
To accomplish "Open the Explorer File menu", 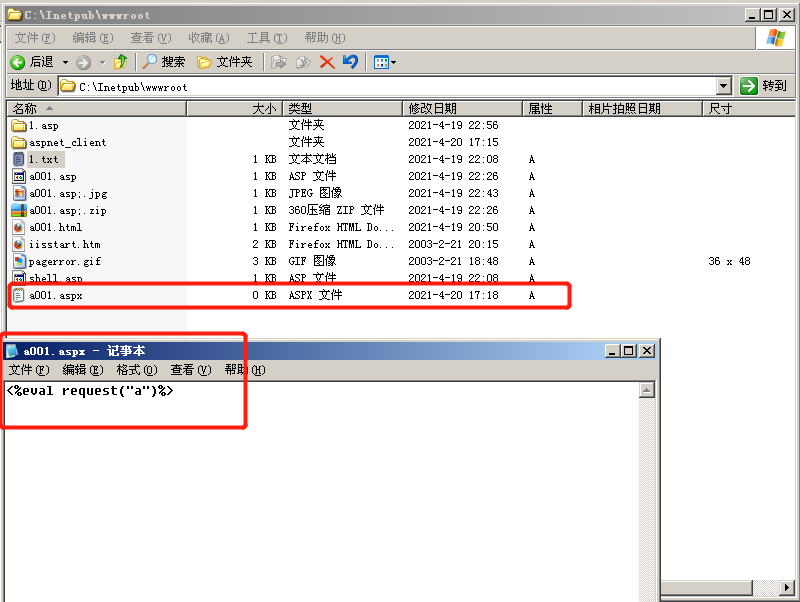I will 35,38.
